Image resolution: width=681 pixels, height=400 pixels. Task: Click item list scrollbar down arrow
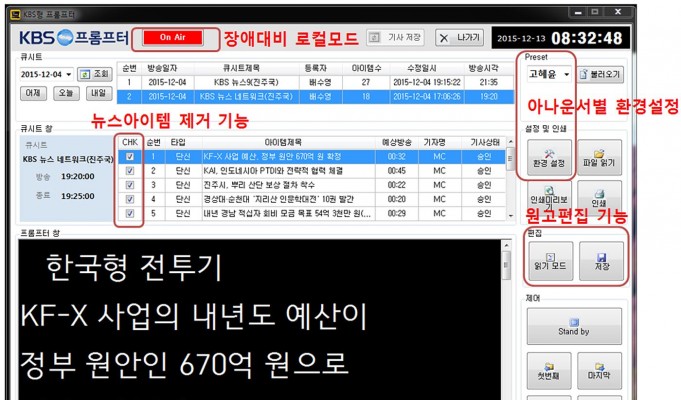[x=511, y=216]
